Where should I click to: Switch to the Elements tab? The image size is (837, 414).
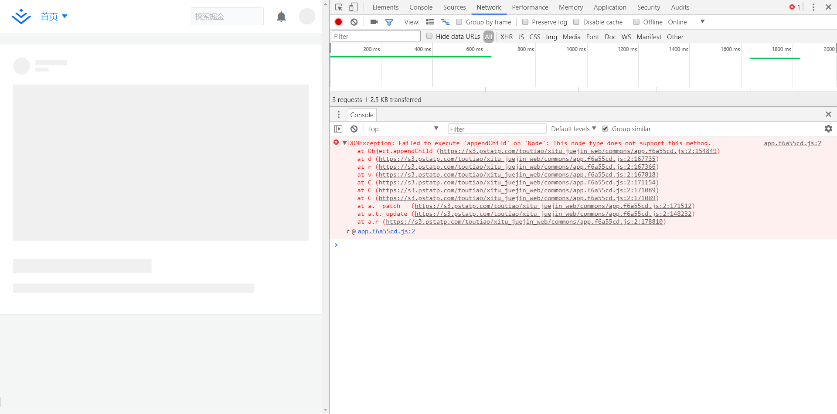[x=385, y=7]
